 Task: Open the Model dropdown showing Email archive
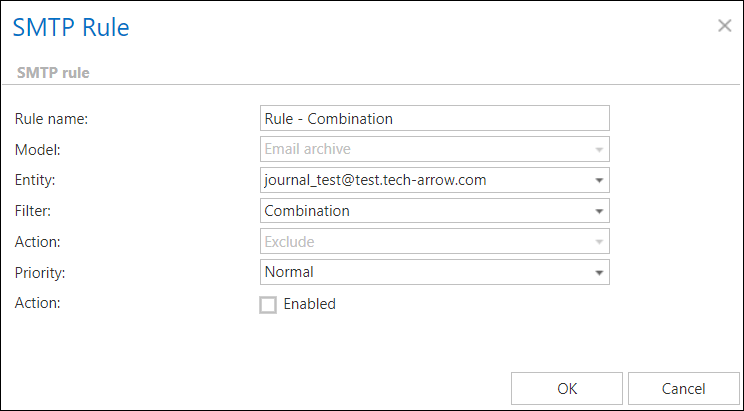[x=434, y=149]
